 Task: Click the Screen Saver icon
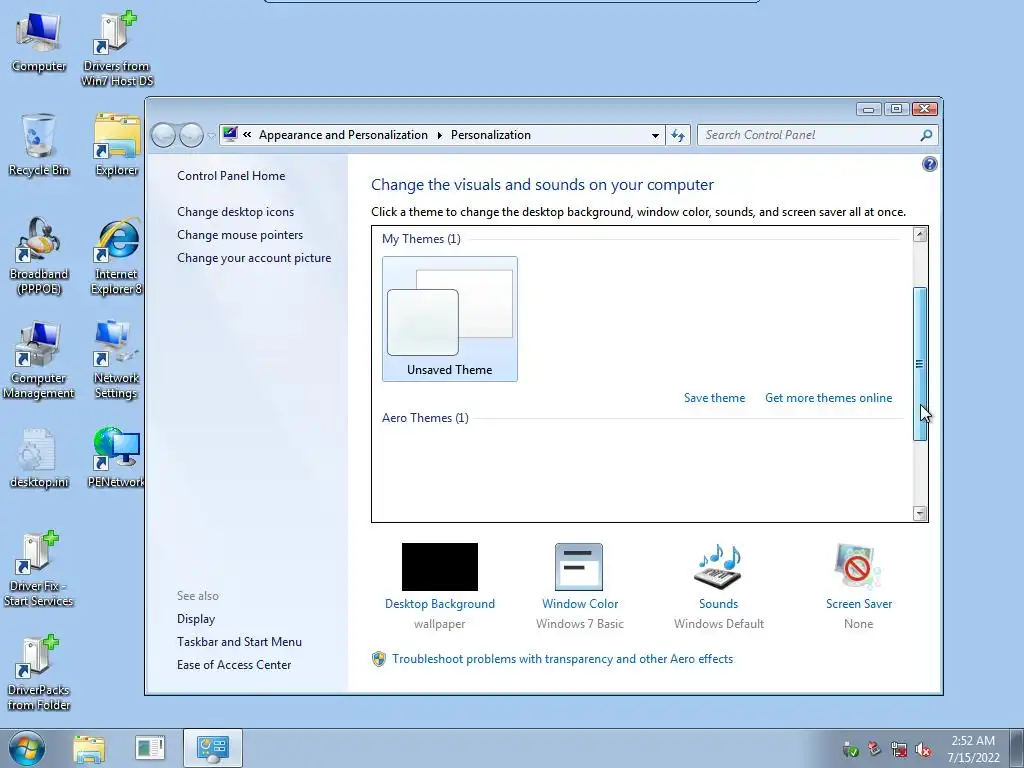(857, 567)
